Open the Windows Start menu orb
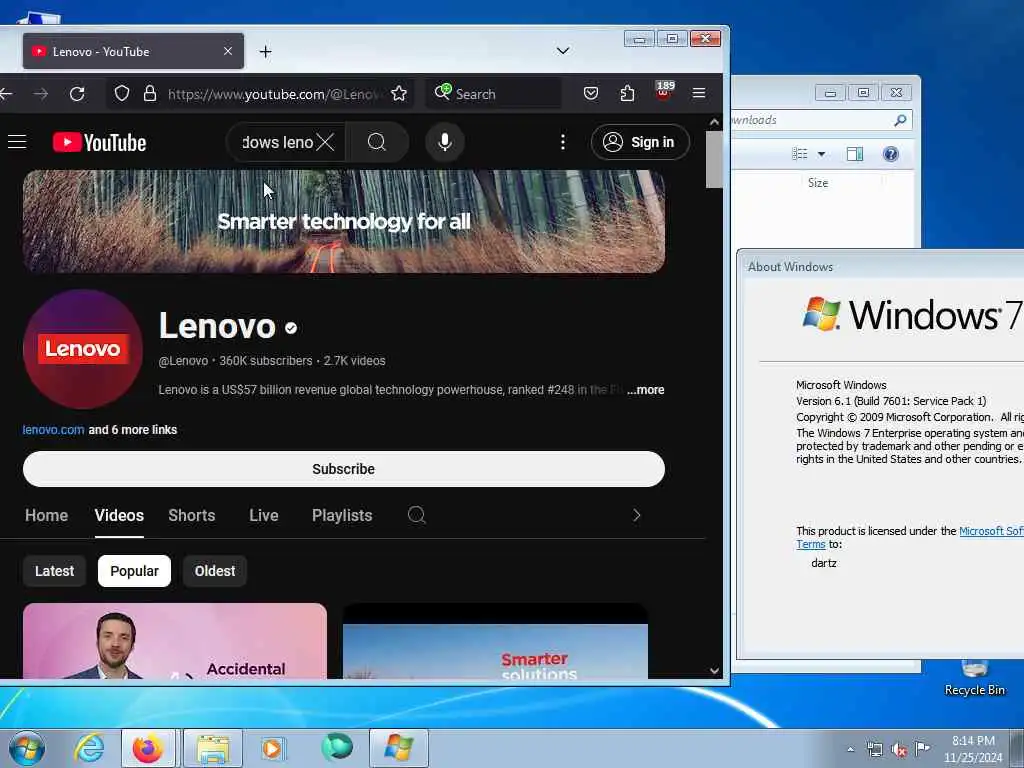The width and height of the screenshot is (1024, 768). pos(27,748)
